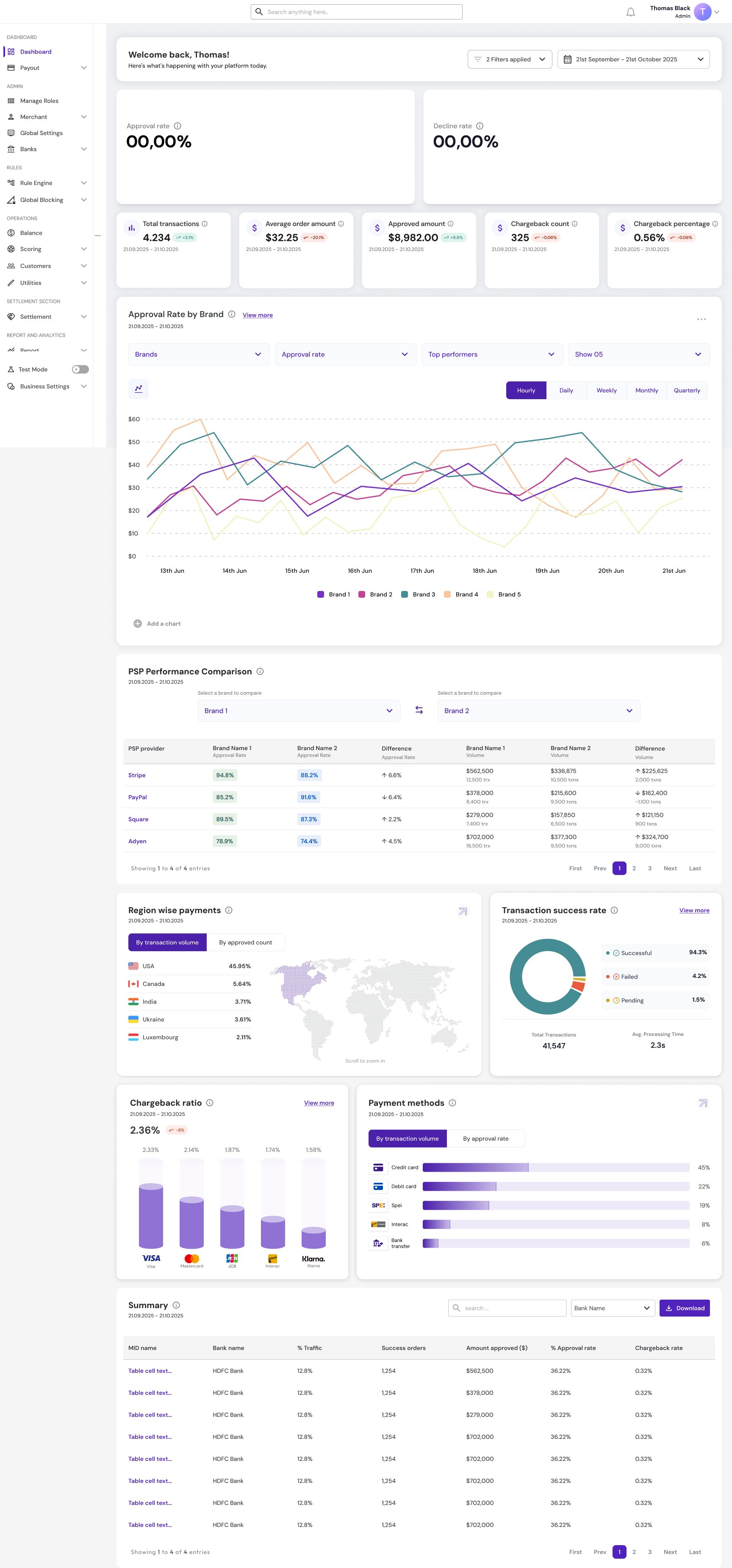Click the Summary info icon
Screen dimensions: 732x1568
[x=176, y=1305]
